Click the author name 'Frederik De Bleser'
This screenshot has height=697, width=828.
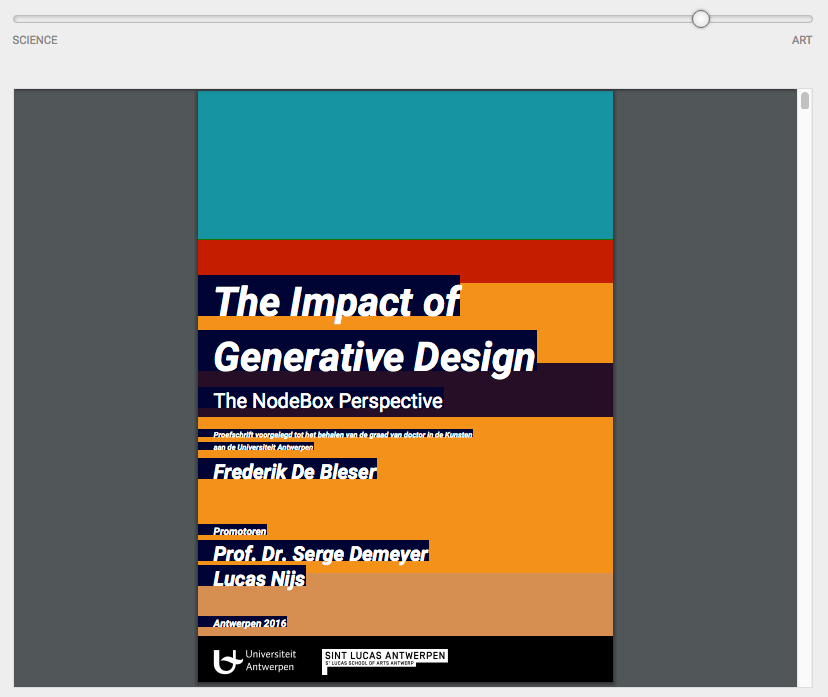coord(294,470)
